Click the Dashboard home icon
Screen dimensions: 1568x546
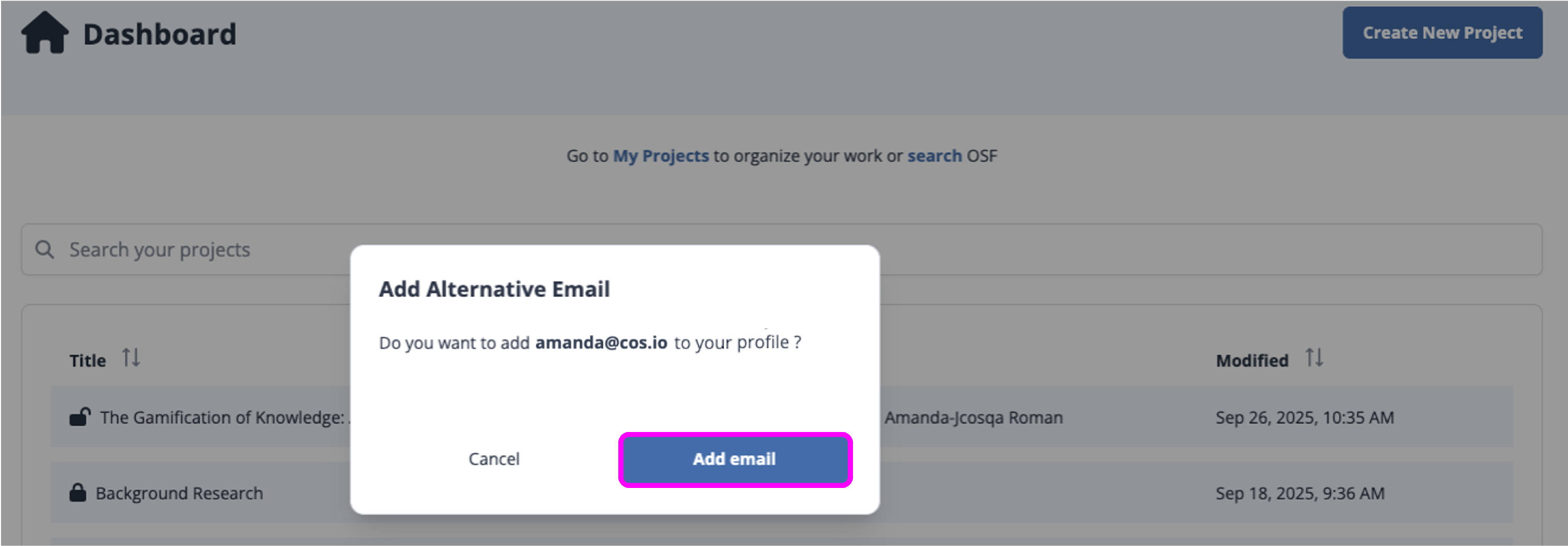[x=44, y=33]
